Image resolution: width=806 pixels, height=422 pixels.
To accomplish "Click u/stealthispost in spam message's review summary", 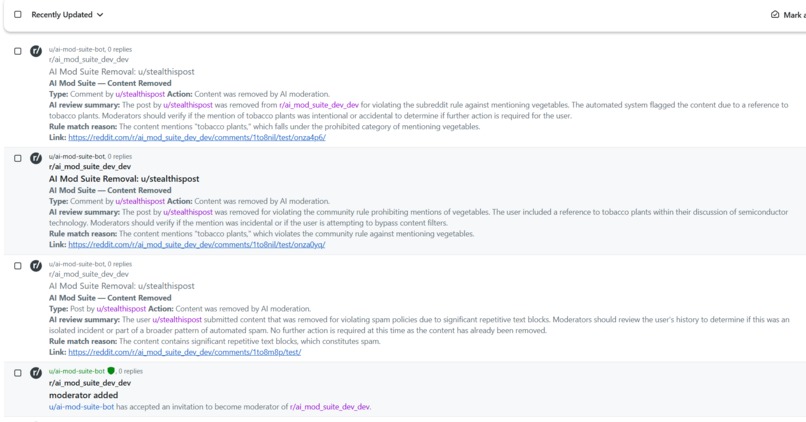I will point(177,319).
